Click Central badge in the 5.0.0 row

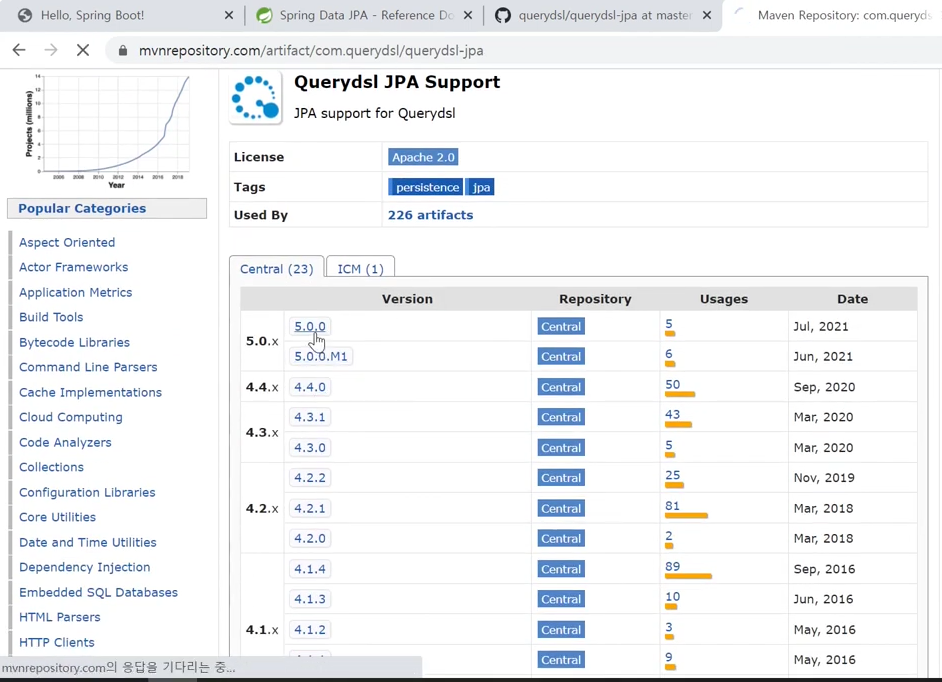(x=561, y=326)
